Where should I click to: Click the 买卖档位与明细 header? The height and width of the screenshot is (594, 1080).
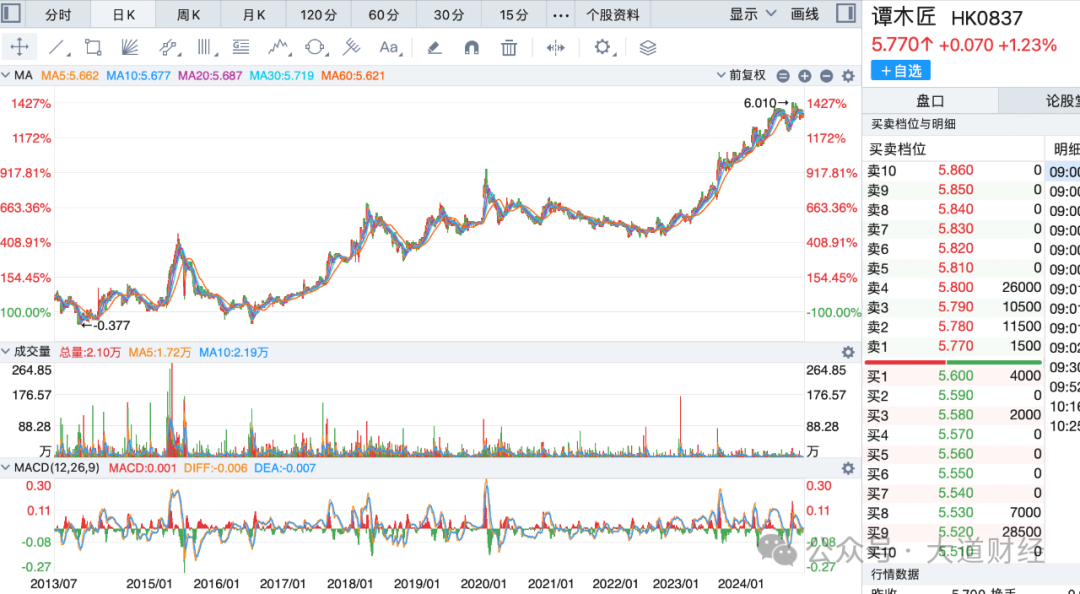click(913, 124)
